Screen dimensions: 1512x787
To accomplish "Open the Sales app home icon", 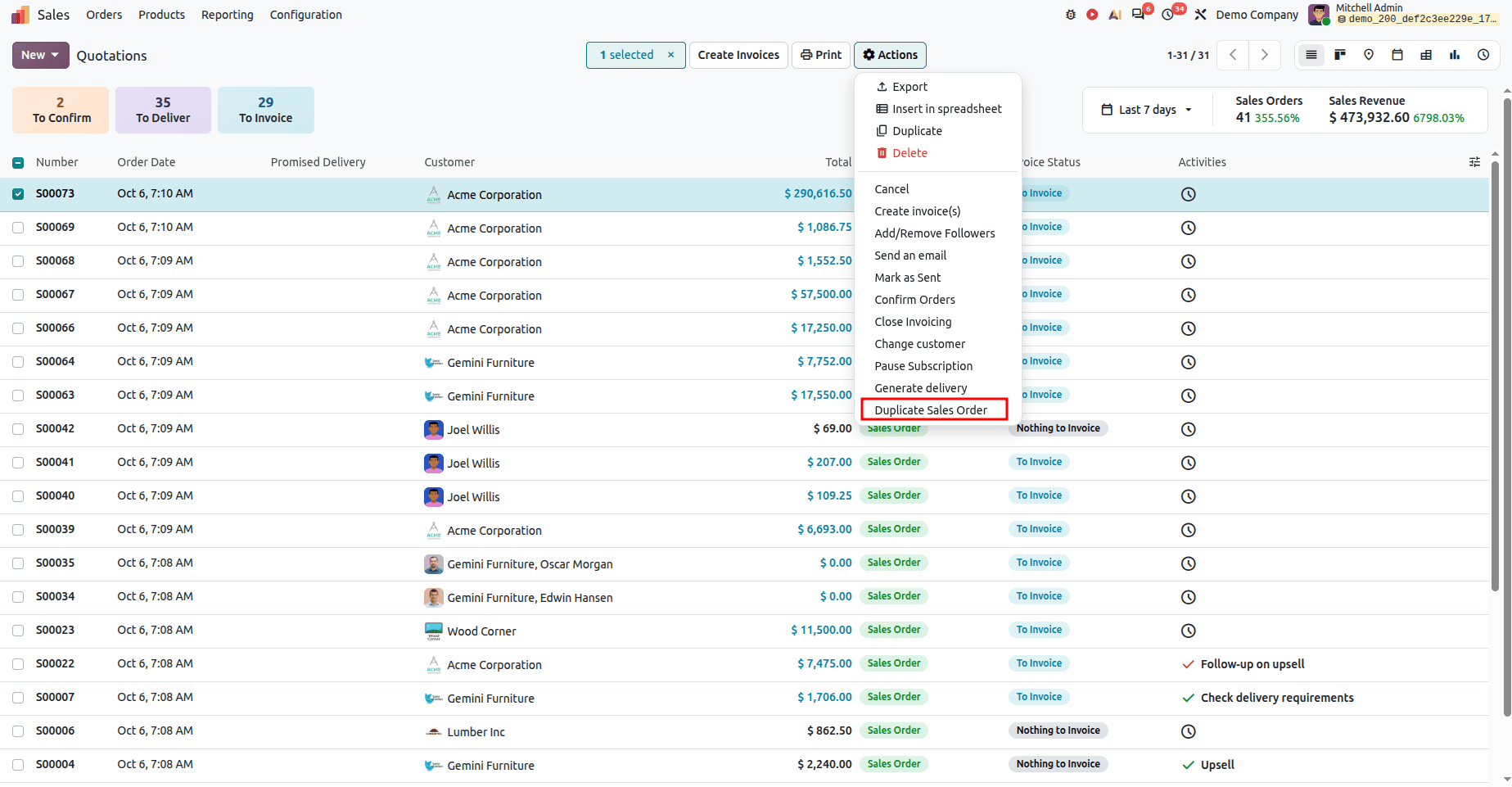I will click(x=20, y=15).
